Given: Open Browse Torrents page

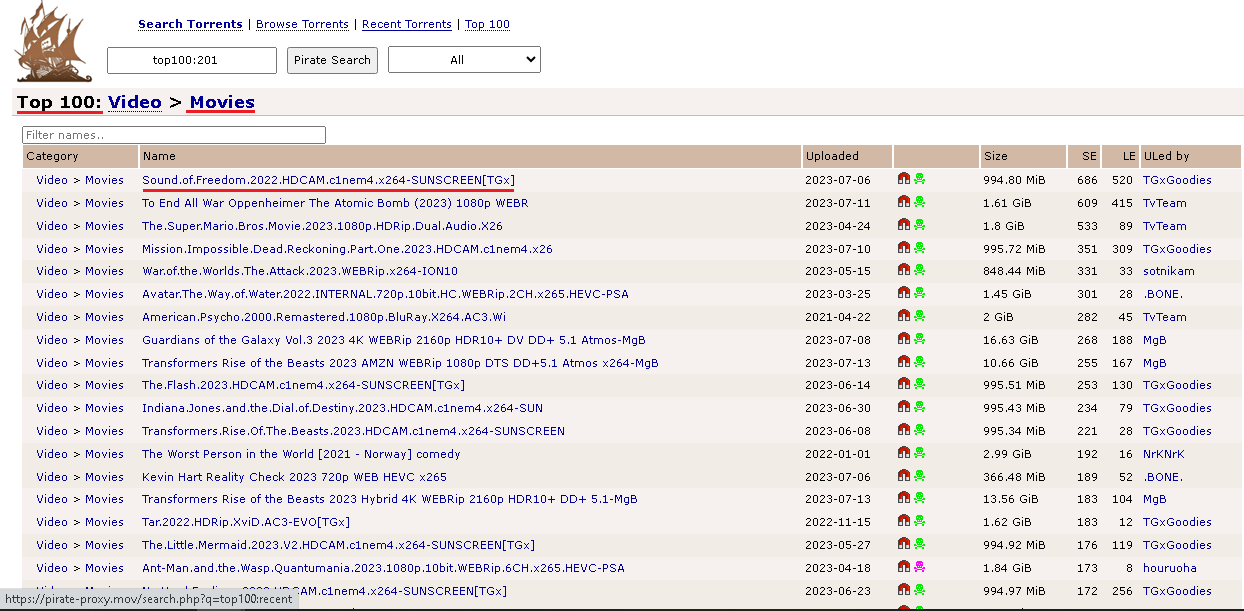Looking at the screenshot, I should coord(302,24).
